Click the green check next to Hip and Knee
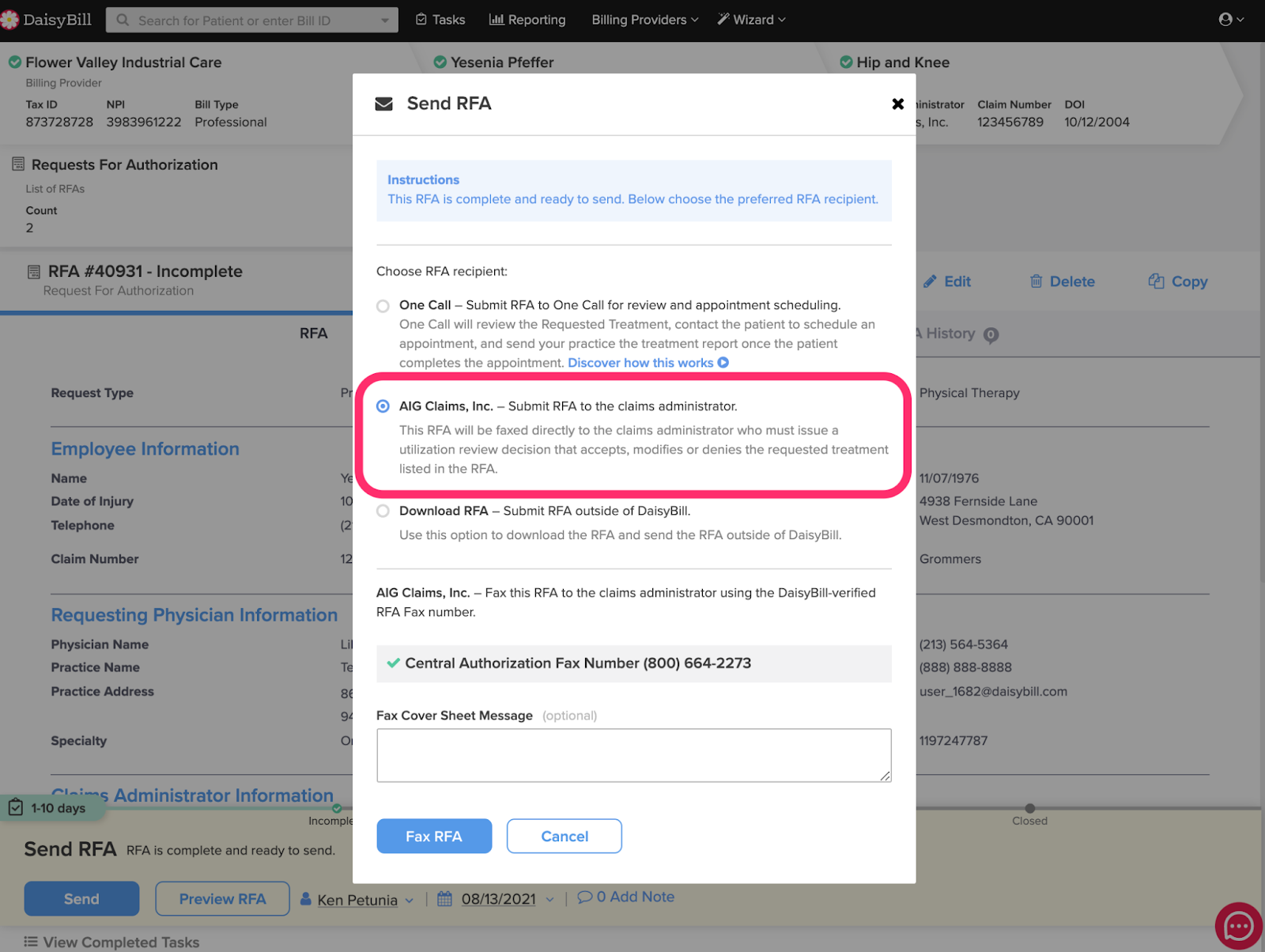Viewport: 1265px width, 952px height. point(846,62)
